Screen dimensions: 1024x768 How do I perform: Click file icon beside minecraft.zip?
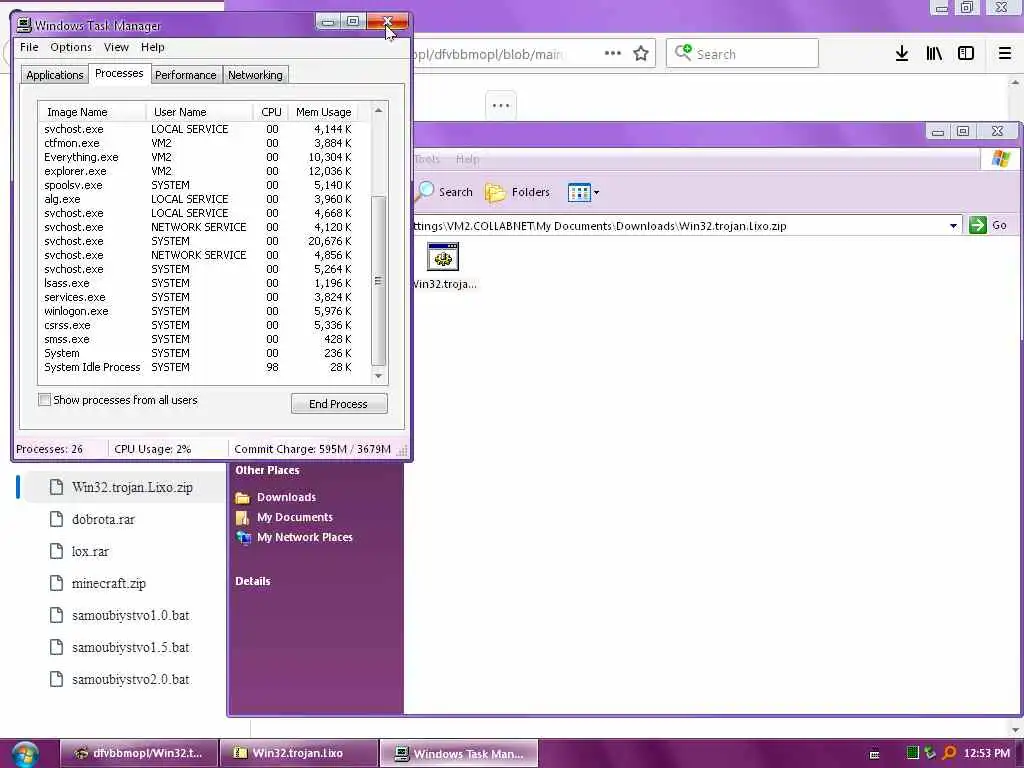coord(57,583)
